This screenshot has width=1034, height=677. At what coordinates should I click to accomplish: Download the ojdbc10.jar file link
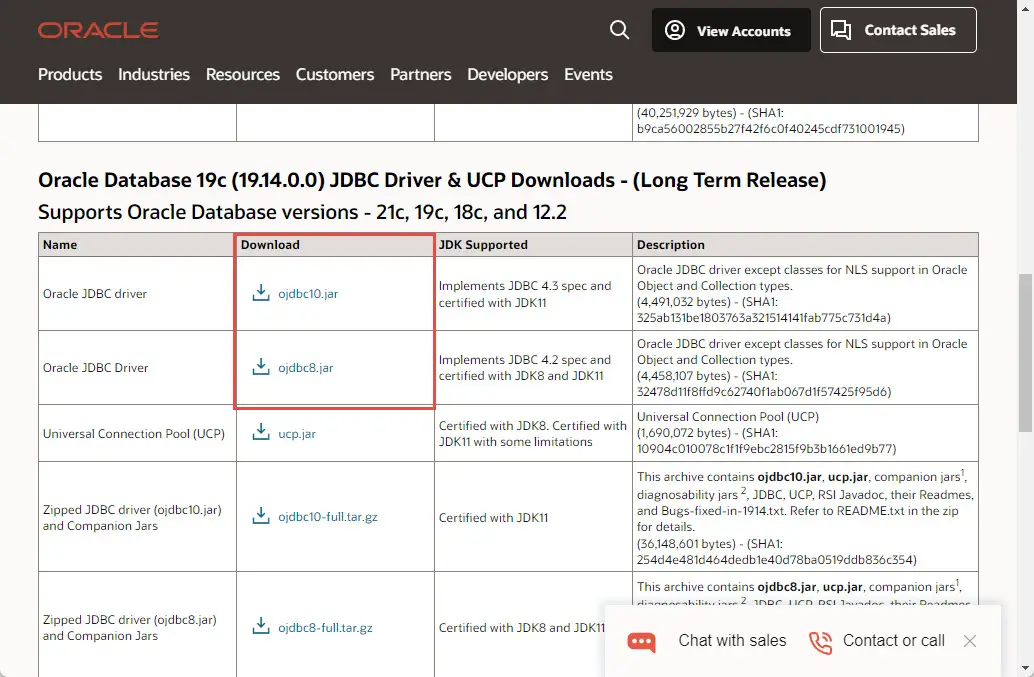[x=308, y=294]
